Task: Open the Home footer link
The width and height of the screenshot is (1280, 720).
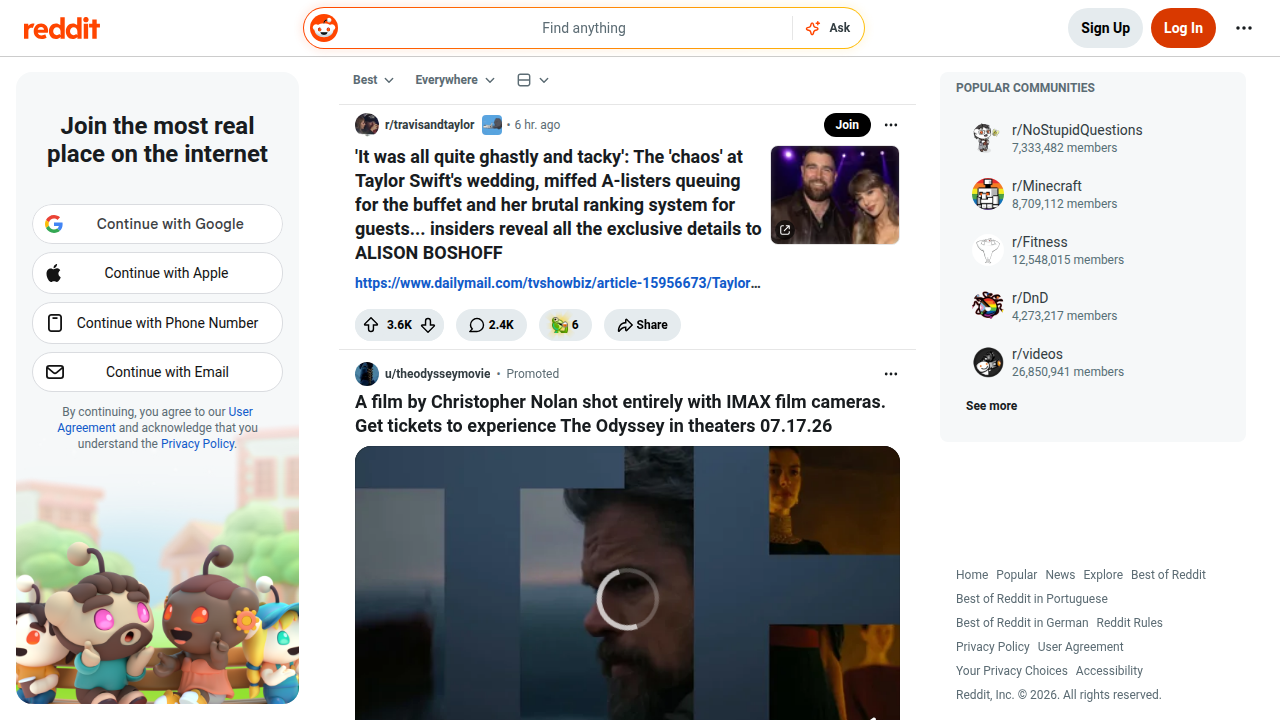Action: 972,575
